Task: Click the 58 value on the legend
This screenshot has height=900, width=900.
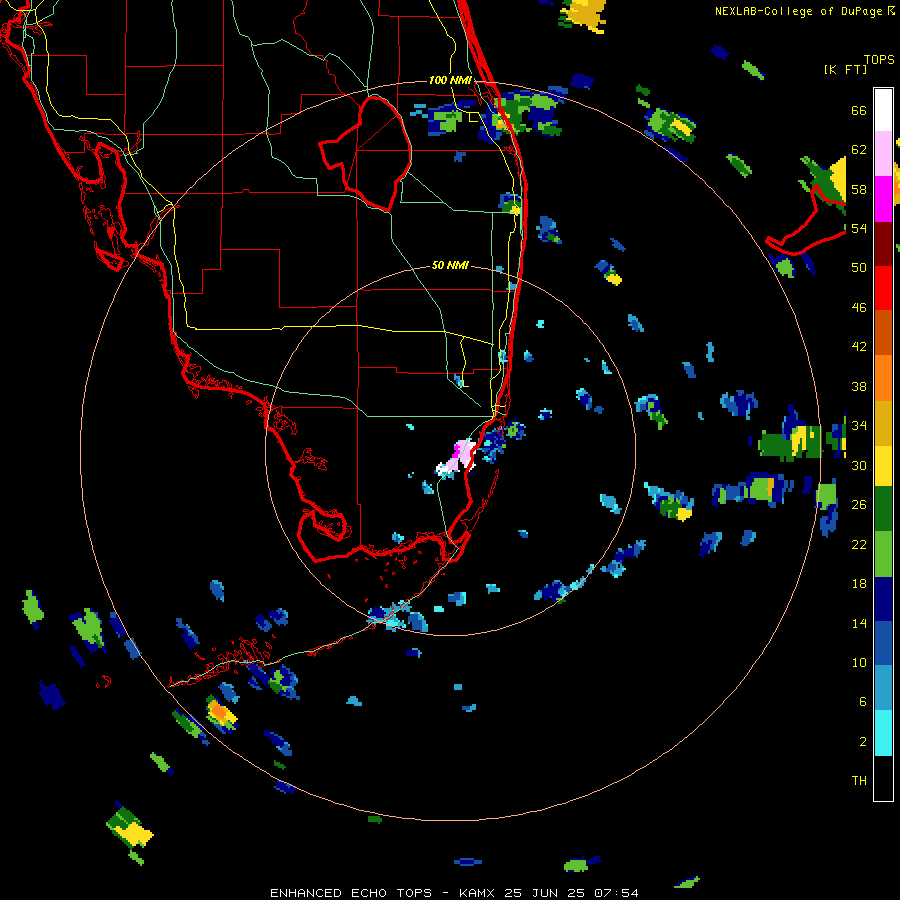Action: 859,189
